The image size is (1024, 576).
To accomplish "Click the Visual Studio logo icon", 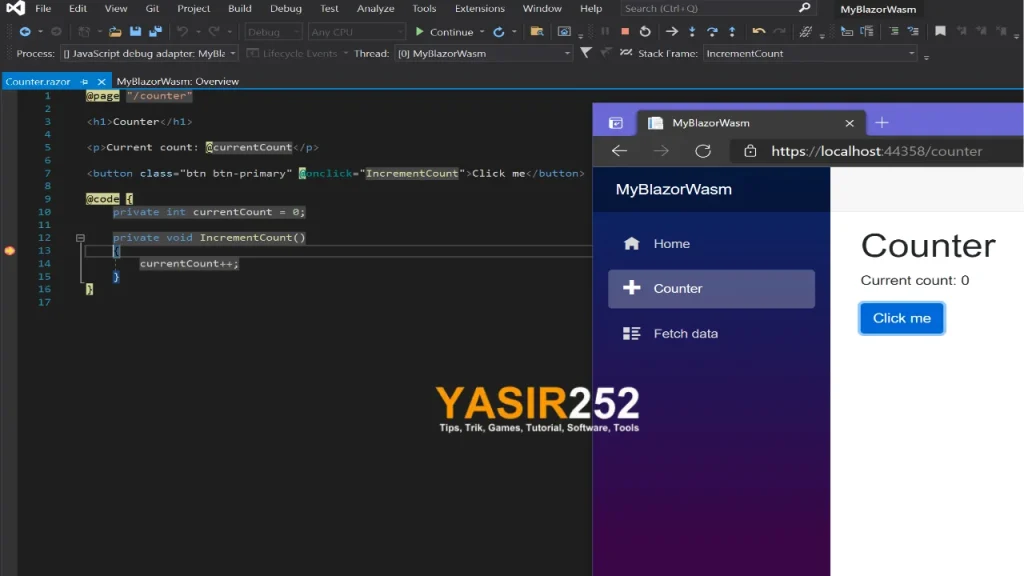I will 15,8.
